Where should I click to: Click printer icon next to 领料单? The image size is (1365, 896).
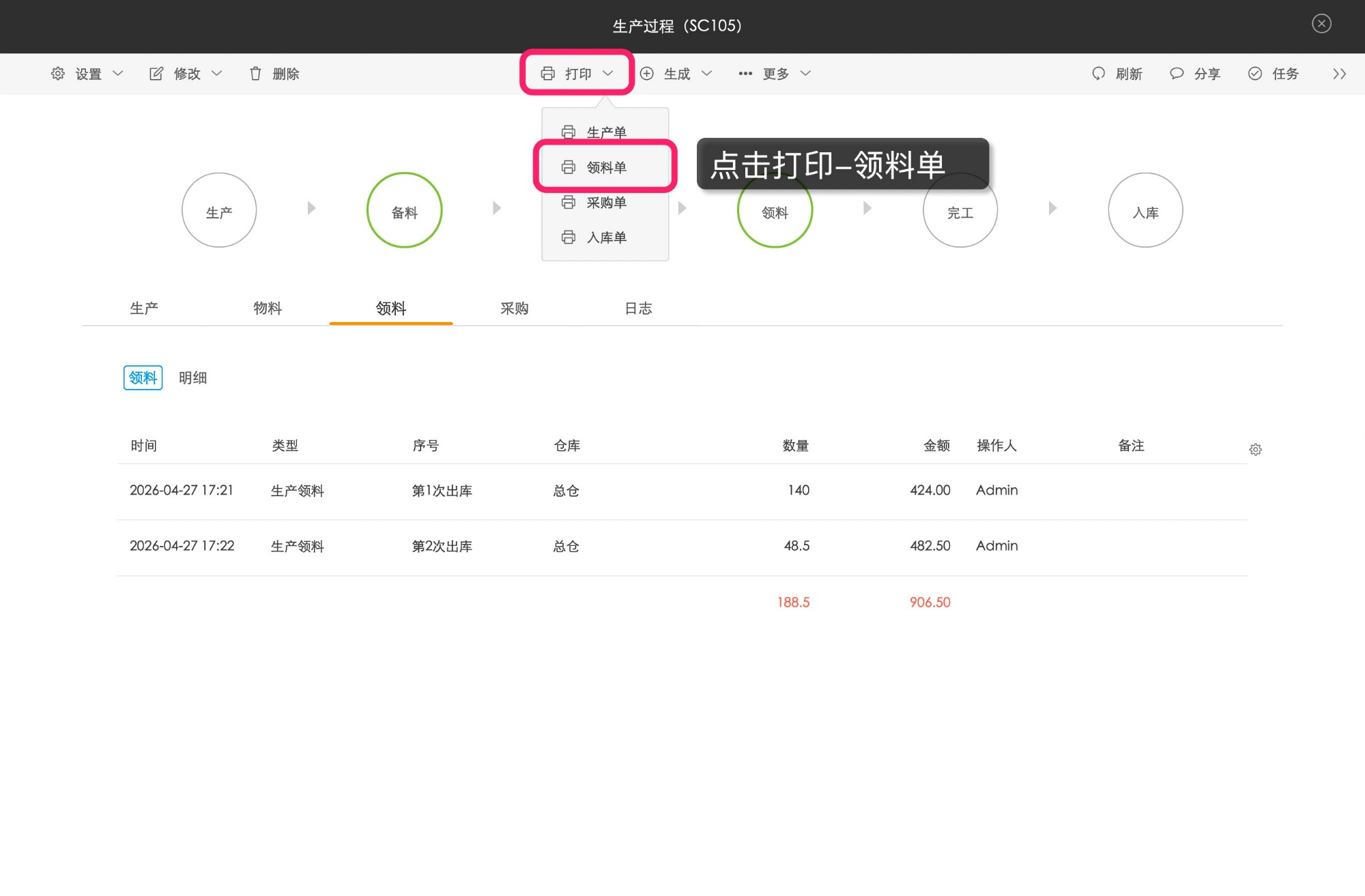(x=569, y=167)
